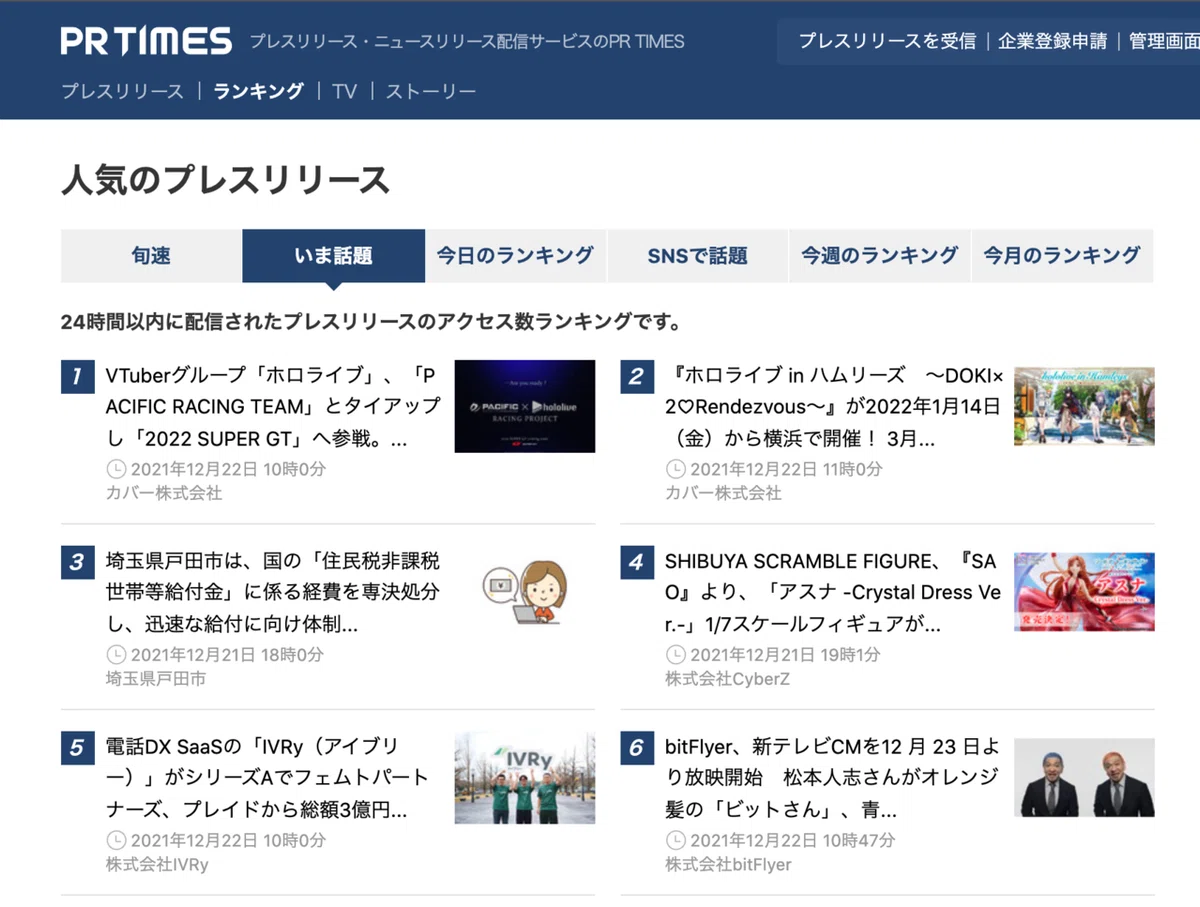This screenshot has height=907, width=1200.
Task: Click the rank 3 number badge
Action: (77, 562)
